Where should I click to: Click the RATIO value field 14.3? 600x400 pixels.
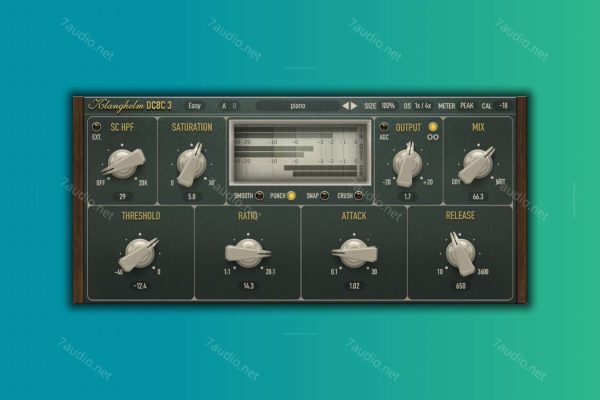[248, 286]
